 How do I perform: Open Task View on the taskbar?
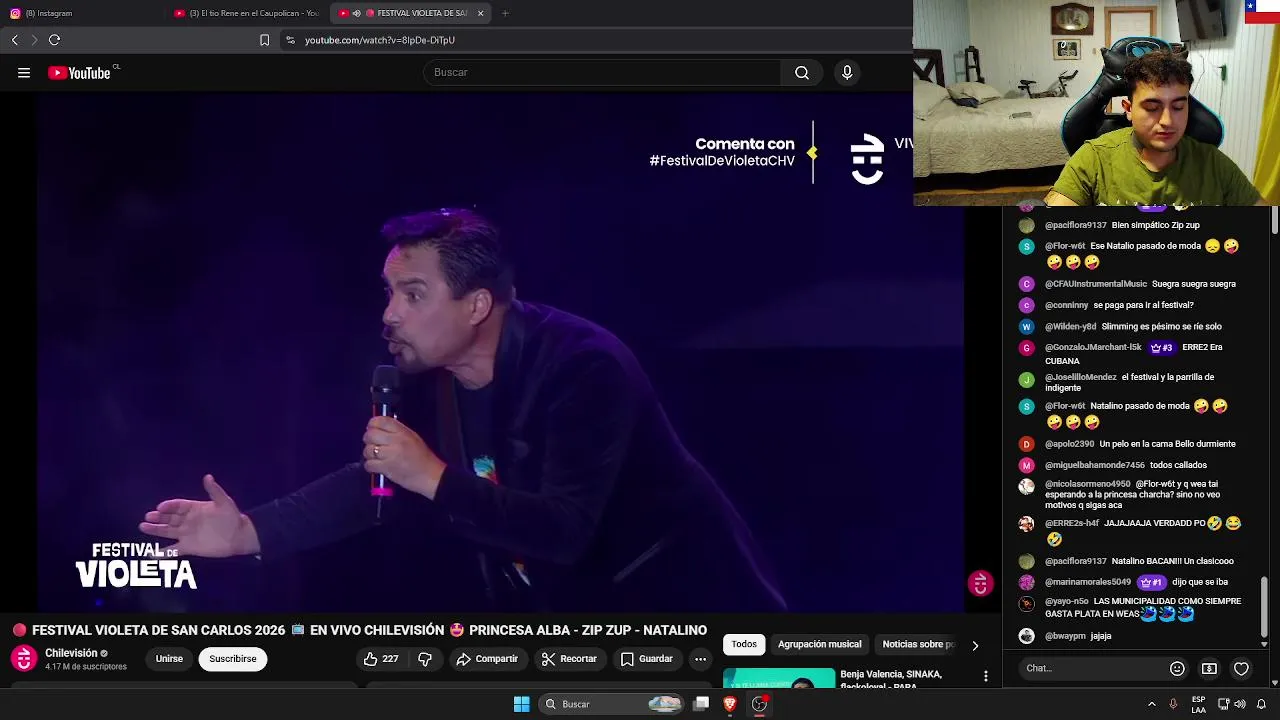[x=701, y=704]
